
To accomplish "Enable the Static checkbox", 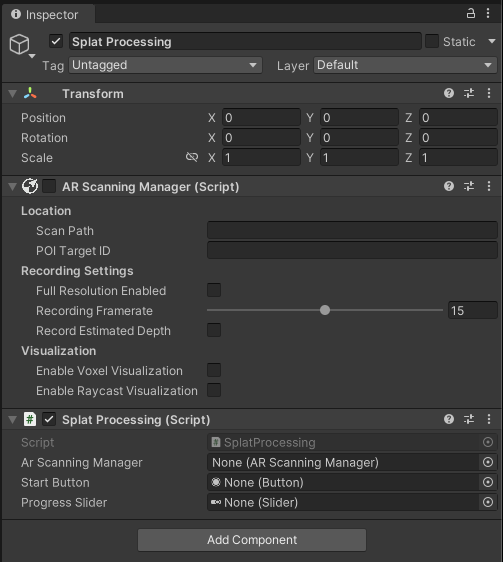I will 432,41.
